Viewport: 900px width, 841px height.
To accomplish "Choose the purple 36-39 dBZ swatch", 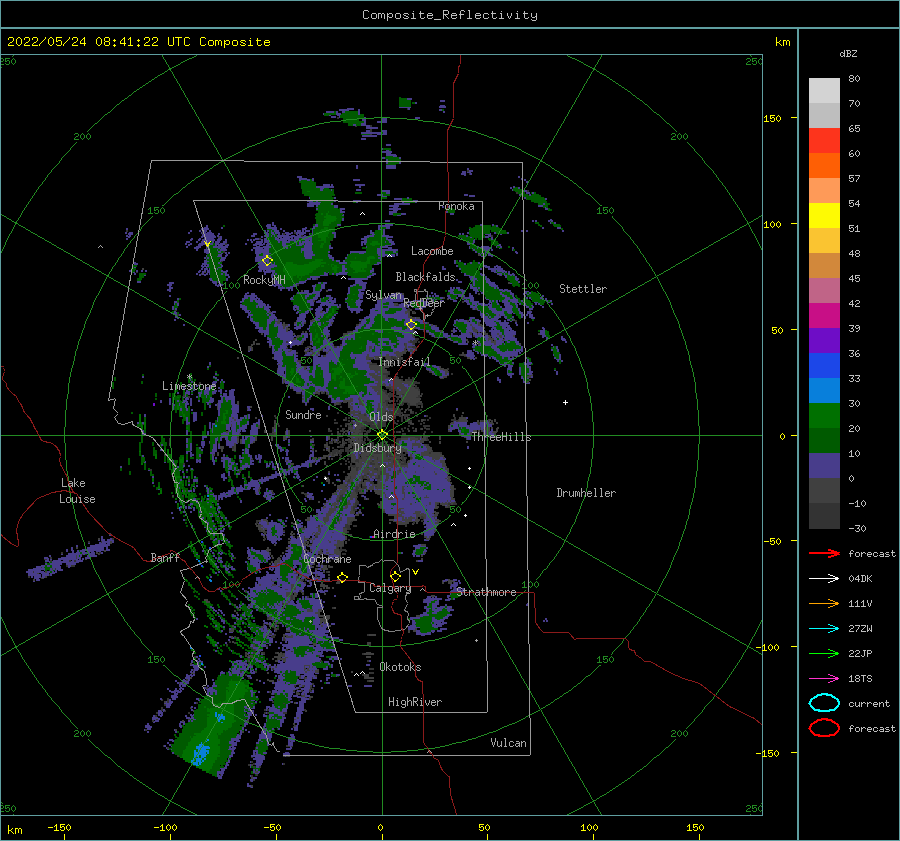I will pyautogui.click(x=824, y=340).
